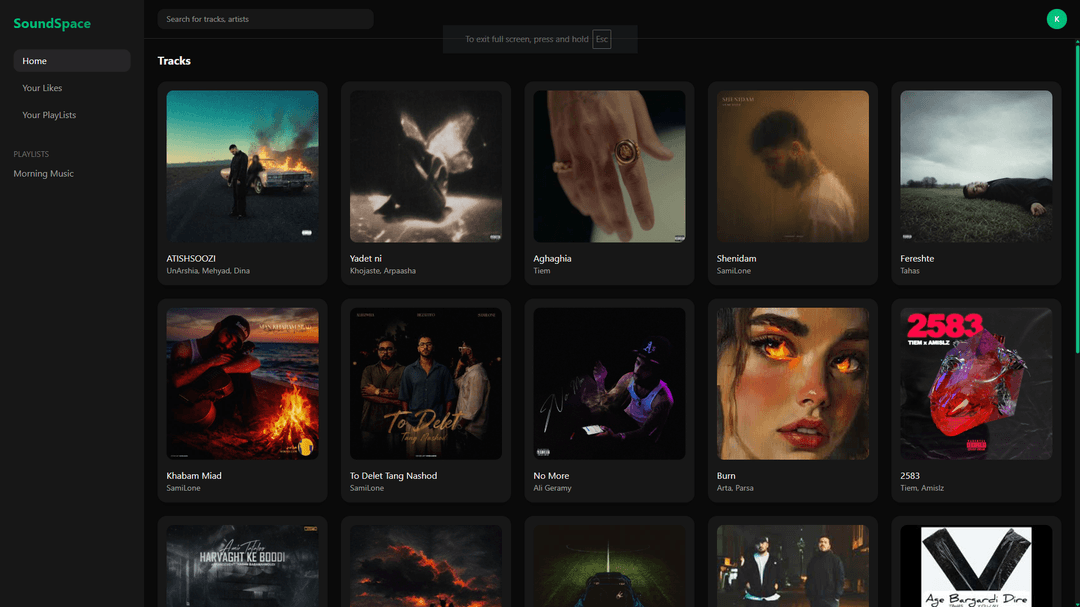The height and width of the screenshot is (607, 1080).
Task: Click artist text Tiem, Amislz
Action: [922, 488]
